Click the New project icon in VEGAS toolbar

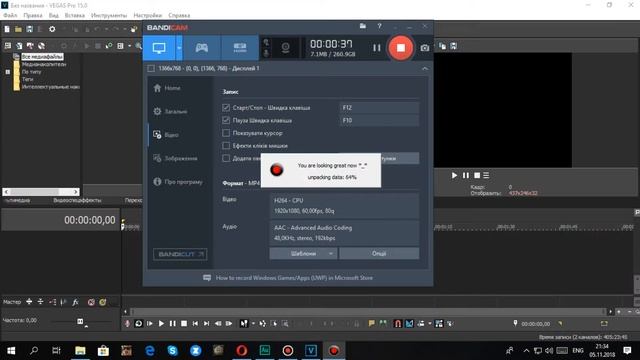click(7, 29)
